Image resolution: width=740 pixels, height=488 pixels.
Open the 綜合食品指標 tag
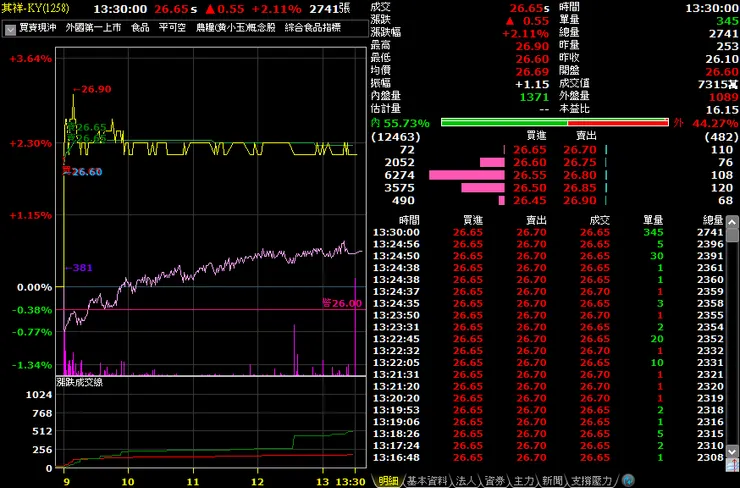pyautogui.click(x=312, y=28)
